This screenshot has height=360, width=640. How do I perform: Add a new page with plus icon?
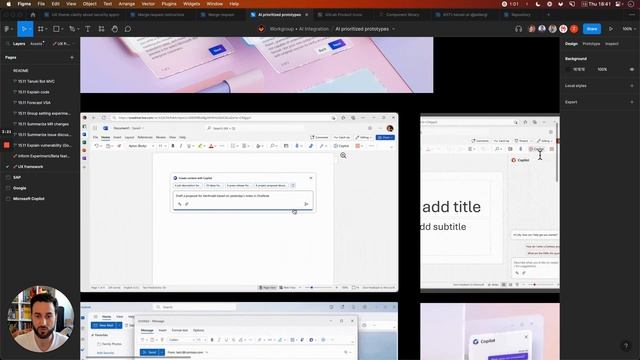[72, 58]
